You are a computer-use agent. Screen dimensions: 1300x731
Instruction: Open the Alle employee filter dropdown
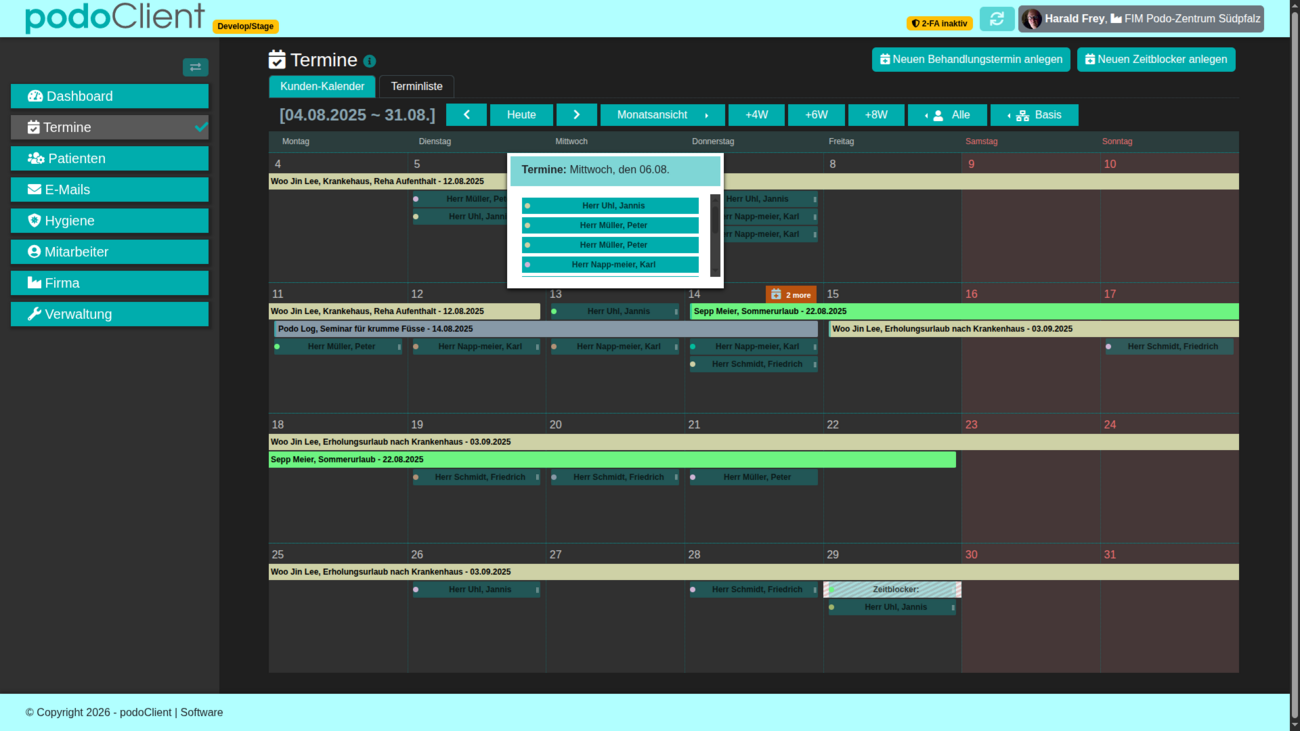(x=947, y=115)
